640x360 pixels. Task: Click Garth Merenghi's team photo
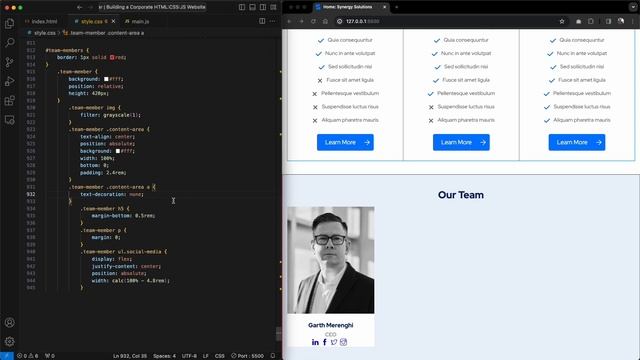coord(331,260)
